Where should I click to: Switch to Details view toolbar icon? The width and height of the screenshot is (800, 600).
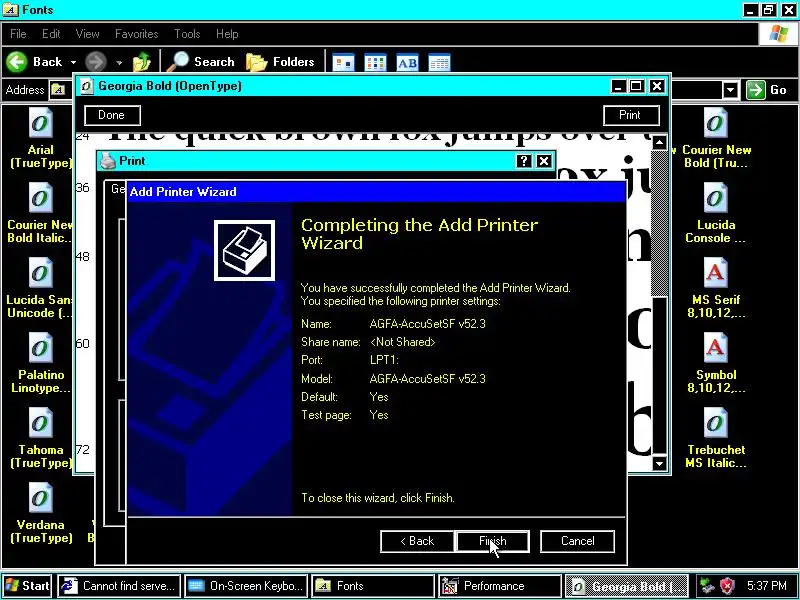coord(439,63)
